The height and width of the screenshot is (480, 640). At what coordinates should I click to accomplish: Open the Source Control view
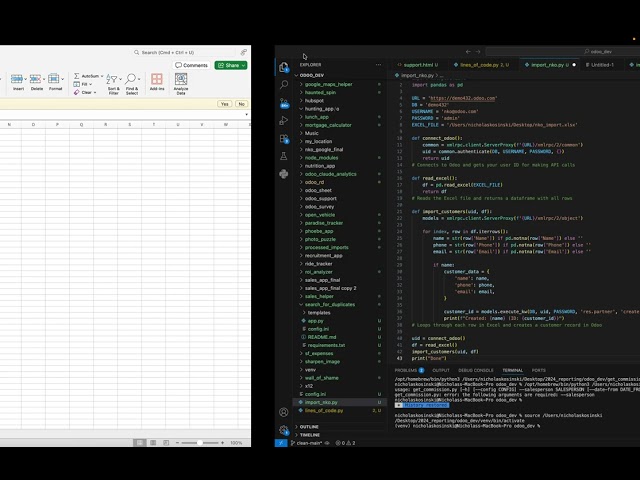(284, 103)
